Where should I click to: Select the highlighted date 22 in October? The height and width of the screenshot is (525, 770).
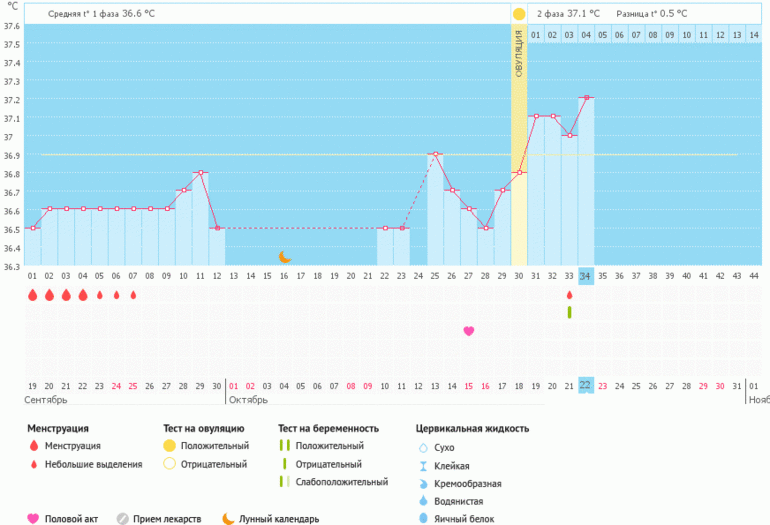[586, 385]
